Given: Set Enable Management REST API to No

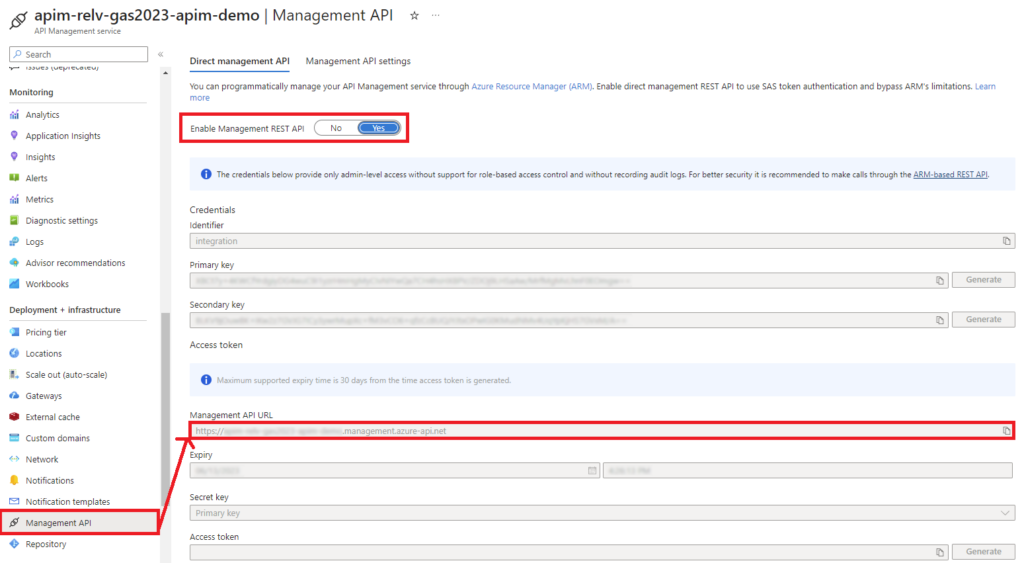Looking at the screenshot, I should pyautogui.click(x=336, y=128).
